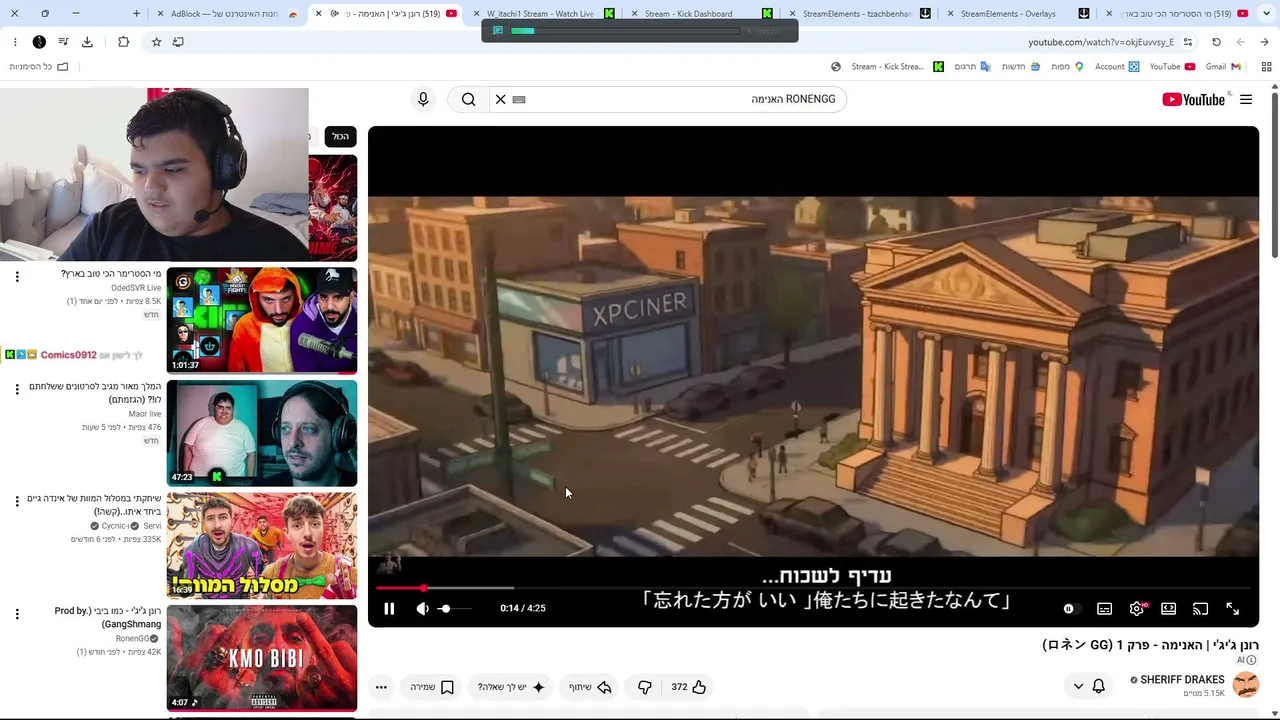The width and height of the screenshot is (1280, 720).
Task: Cast the video with the Cast icon
Action: pyautogui.click(x=1200, y=608)
